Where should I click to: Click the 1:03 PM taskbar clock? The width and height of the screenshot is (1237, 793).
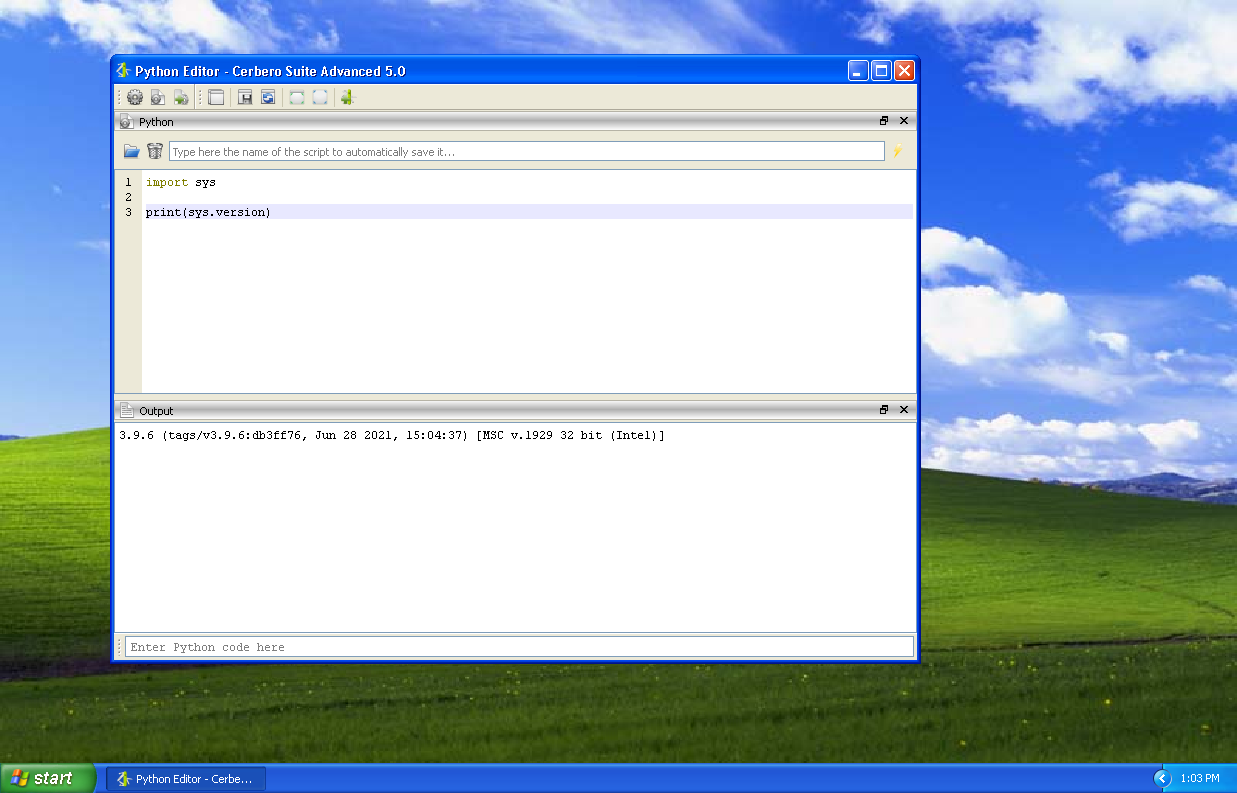click(1200, 778)
